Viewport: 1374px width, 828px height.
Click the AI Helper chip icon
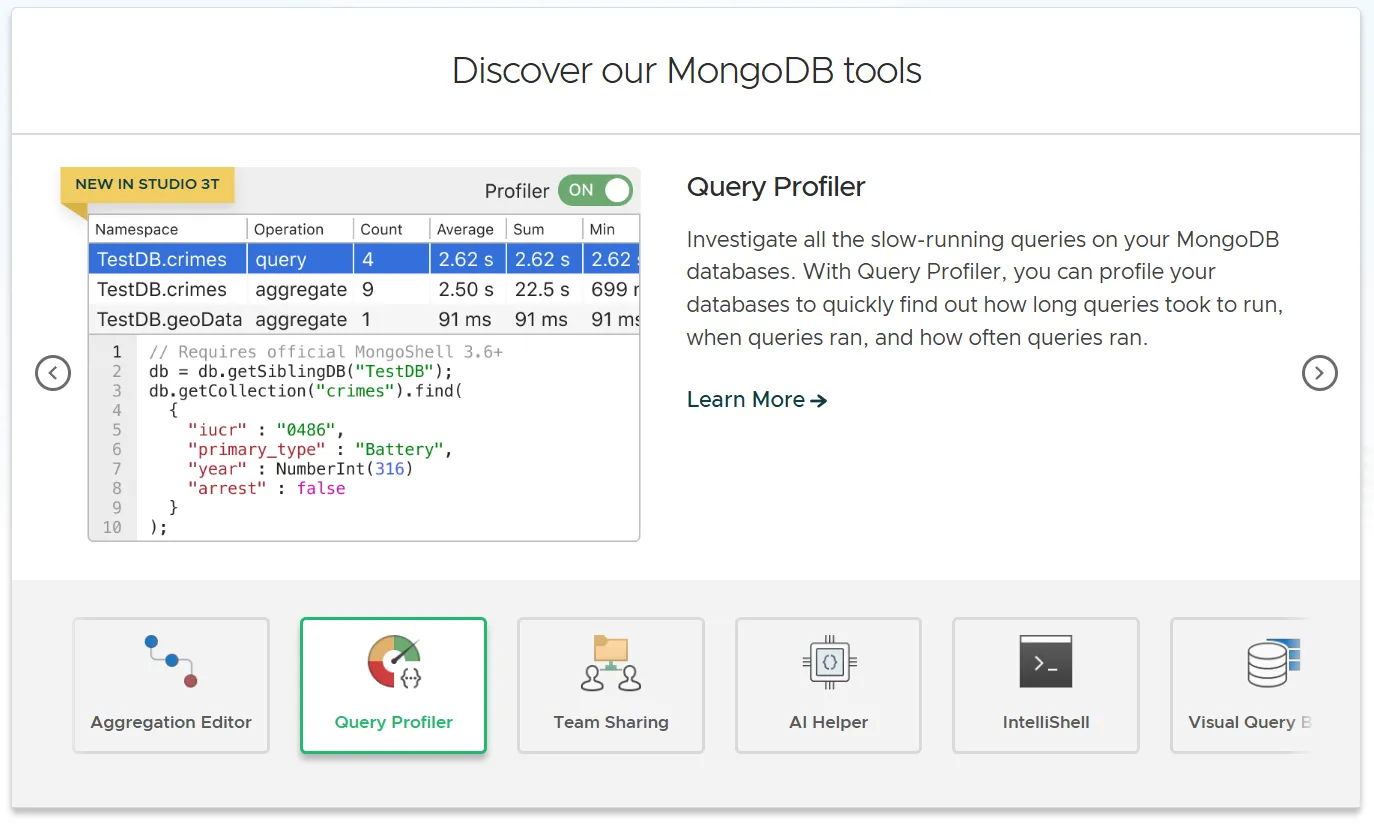pyautogui.click(x=829, y=662)
